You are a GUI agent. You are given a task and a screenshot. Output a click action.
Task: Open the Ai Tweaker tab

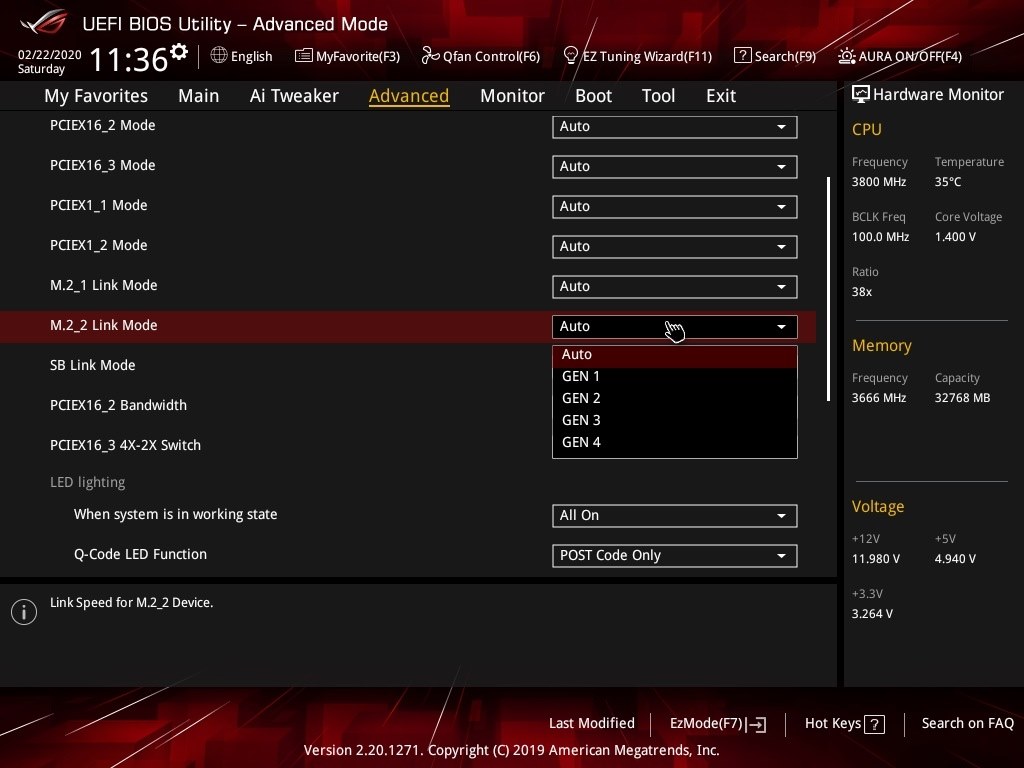point(294,95)
